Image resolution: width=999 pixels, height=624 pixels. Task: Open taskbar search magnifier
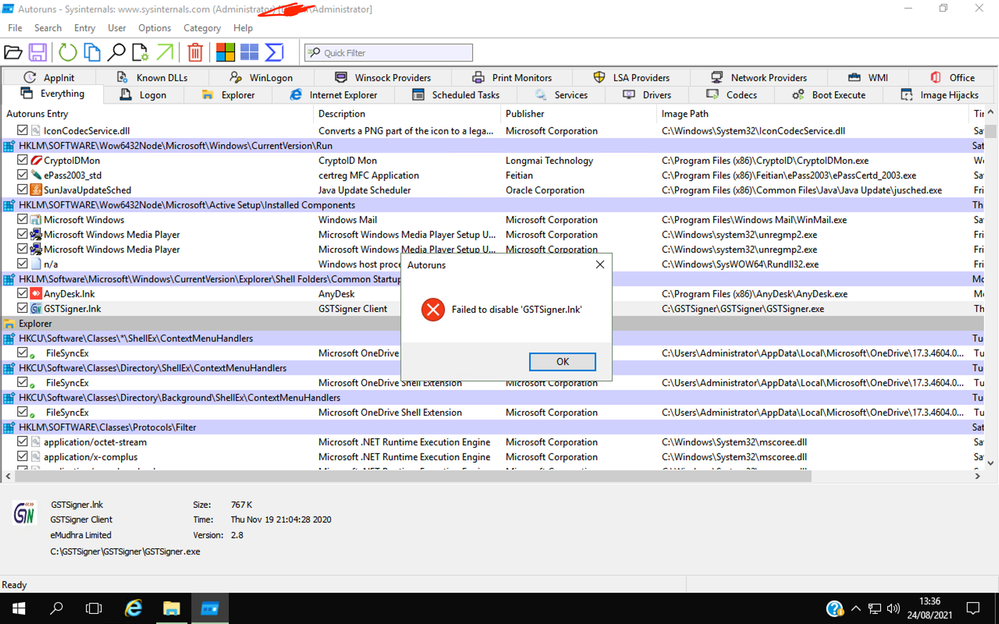56,609
